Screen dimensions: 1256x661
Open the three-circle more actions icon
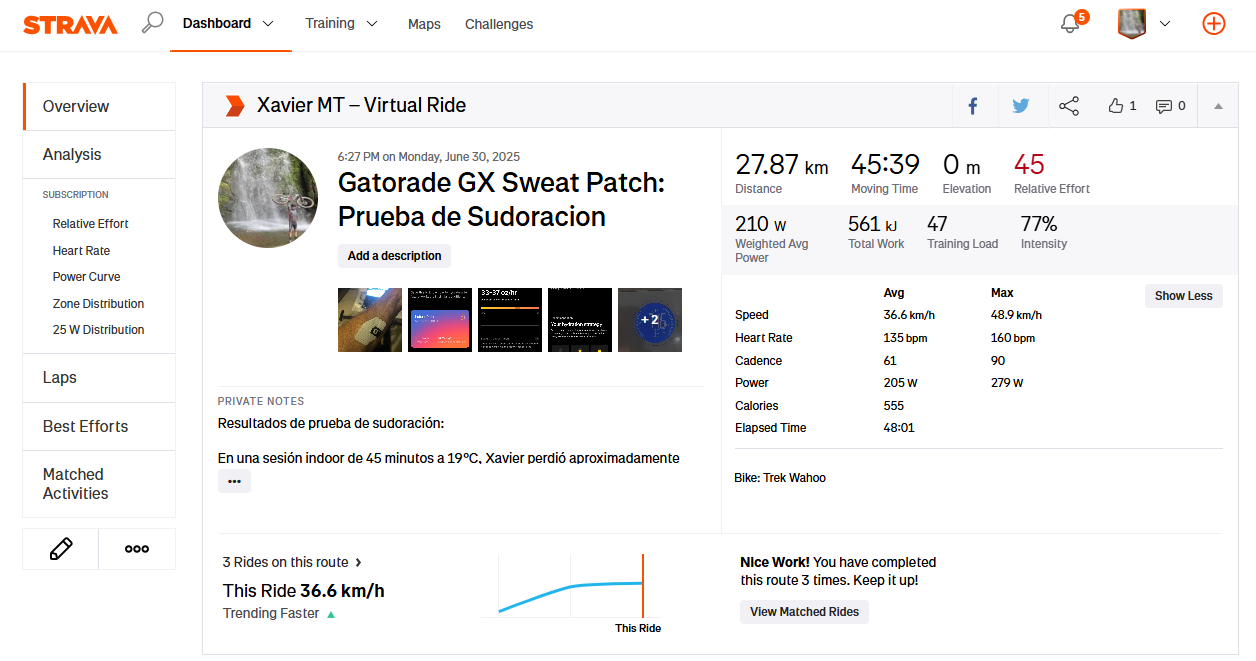[137, 549]
